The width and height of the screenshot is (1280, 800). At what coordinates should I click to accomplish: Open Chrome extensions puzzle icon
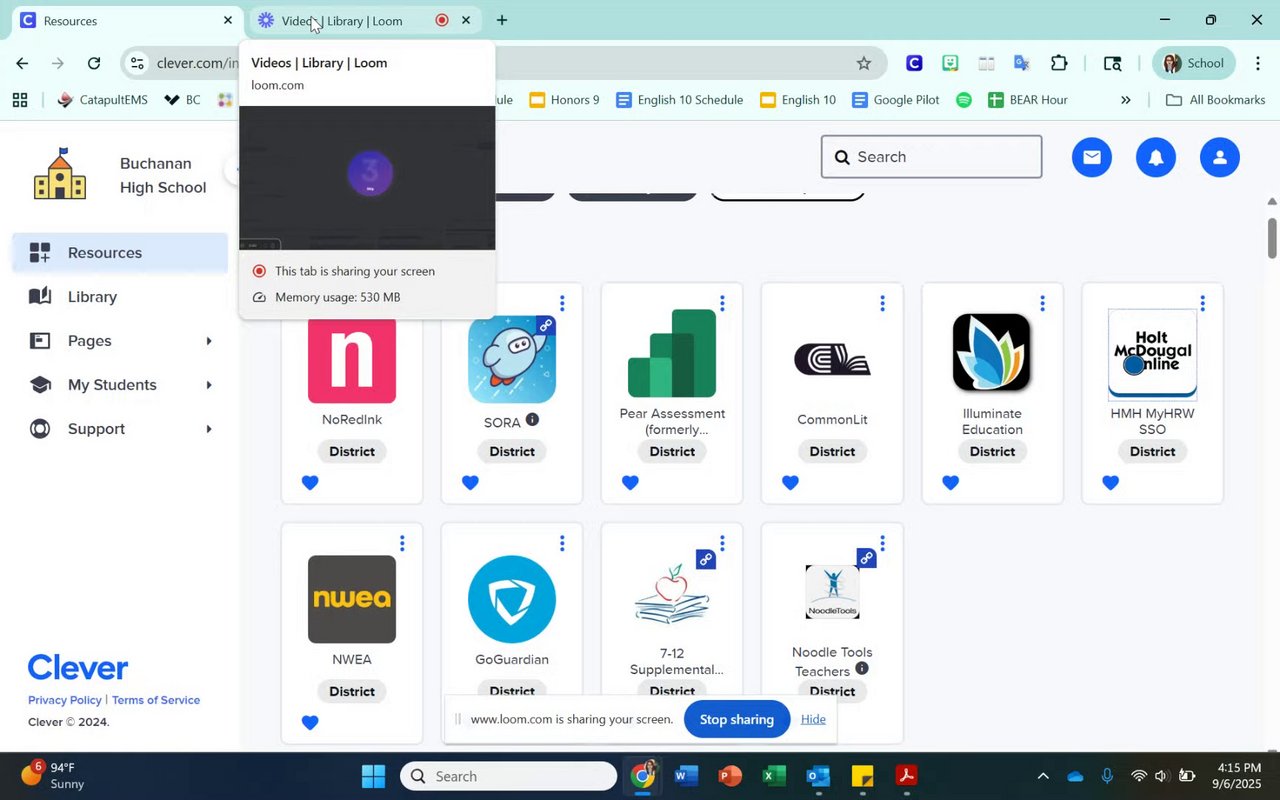(x=1059, y=63)
